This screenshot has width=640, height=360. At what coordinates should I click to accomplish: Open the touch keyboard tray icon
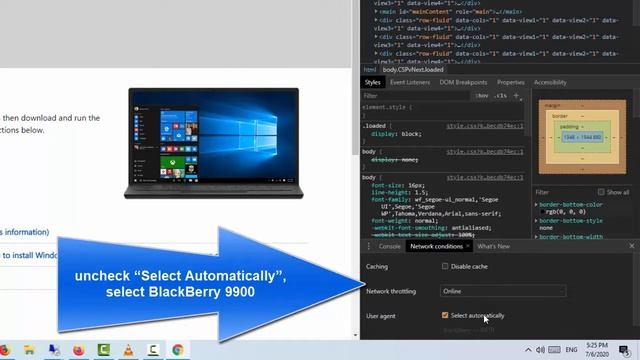click(x=554, y=350)
